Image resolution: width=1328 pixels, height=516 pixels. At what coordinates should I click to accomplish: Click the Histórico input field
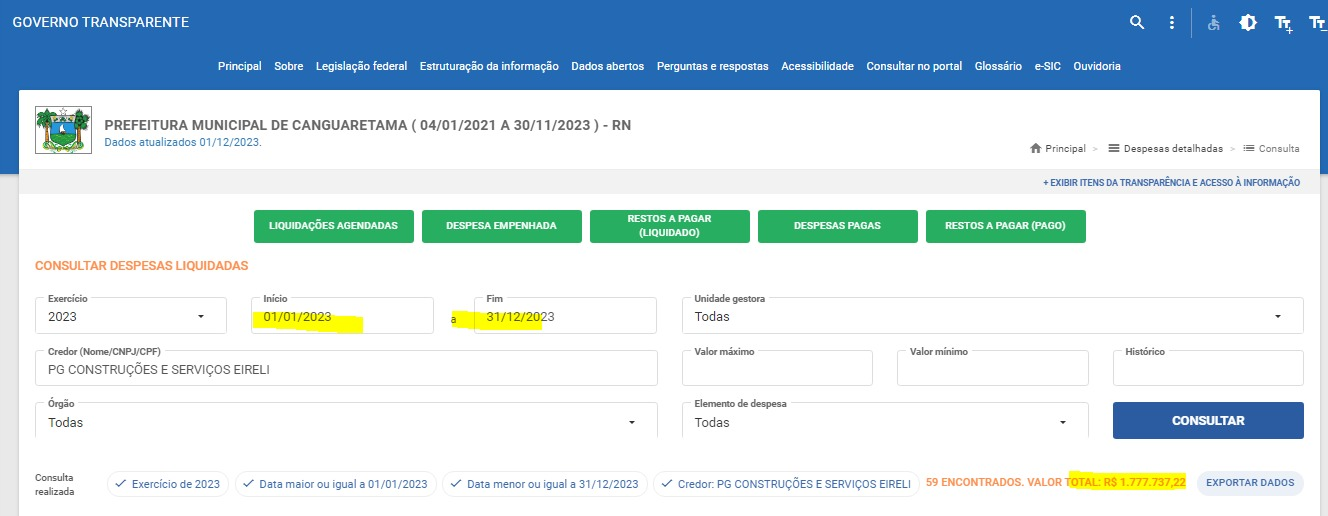click(1208, 368)
